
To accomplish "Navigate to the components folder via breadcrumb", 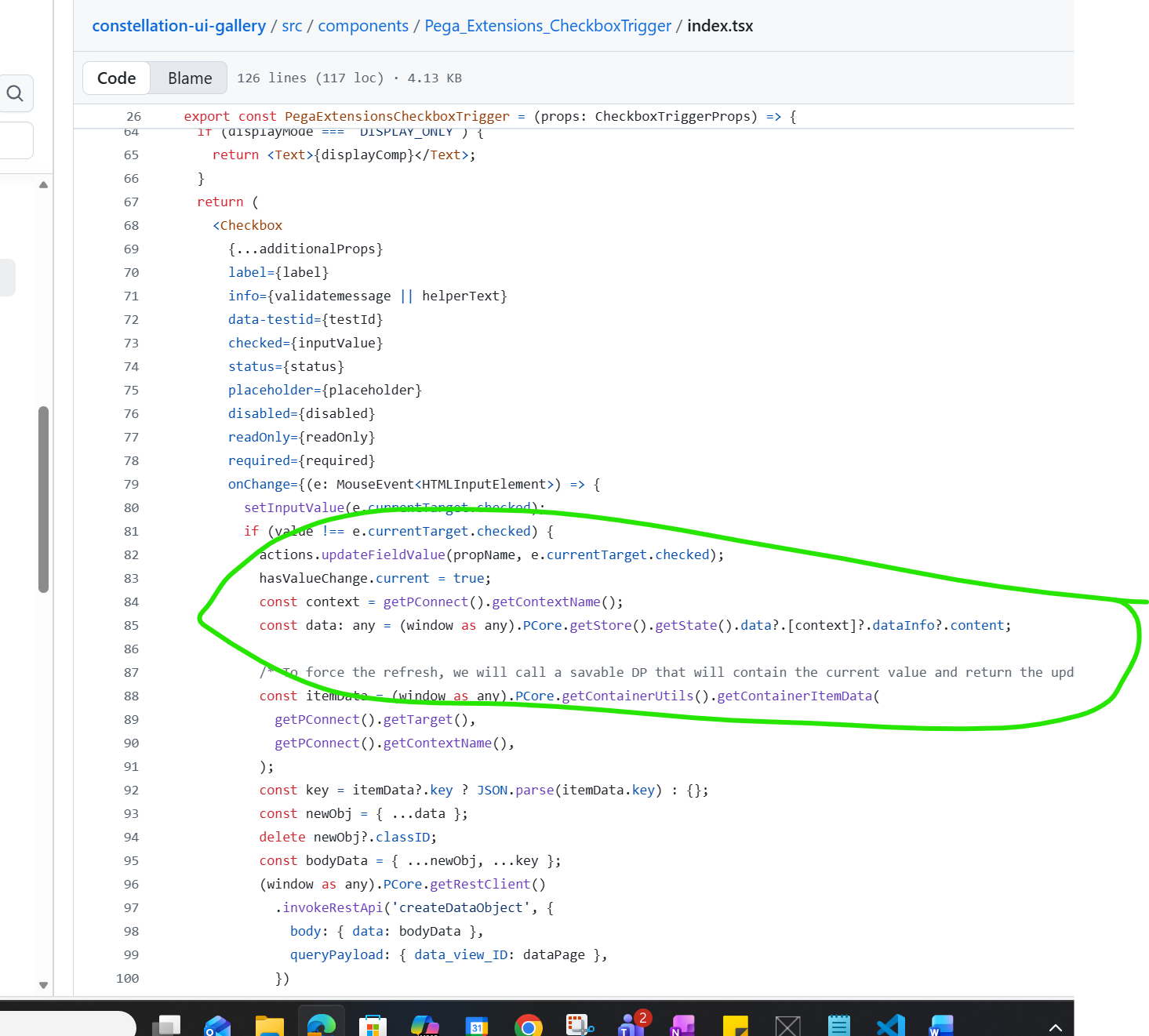I will 363,25.
